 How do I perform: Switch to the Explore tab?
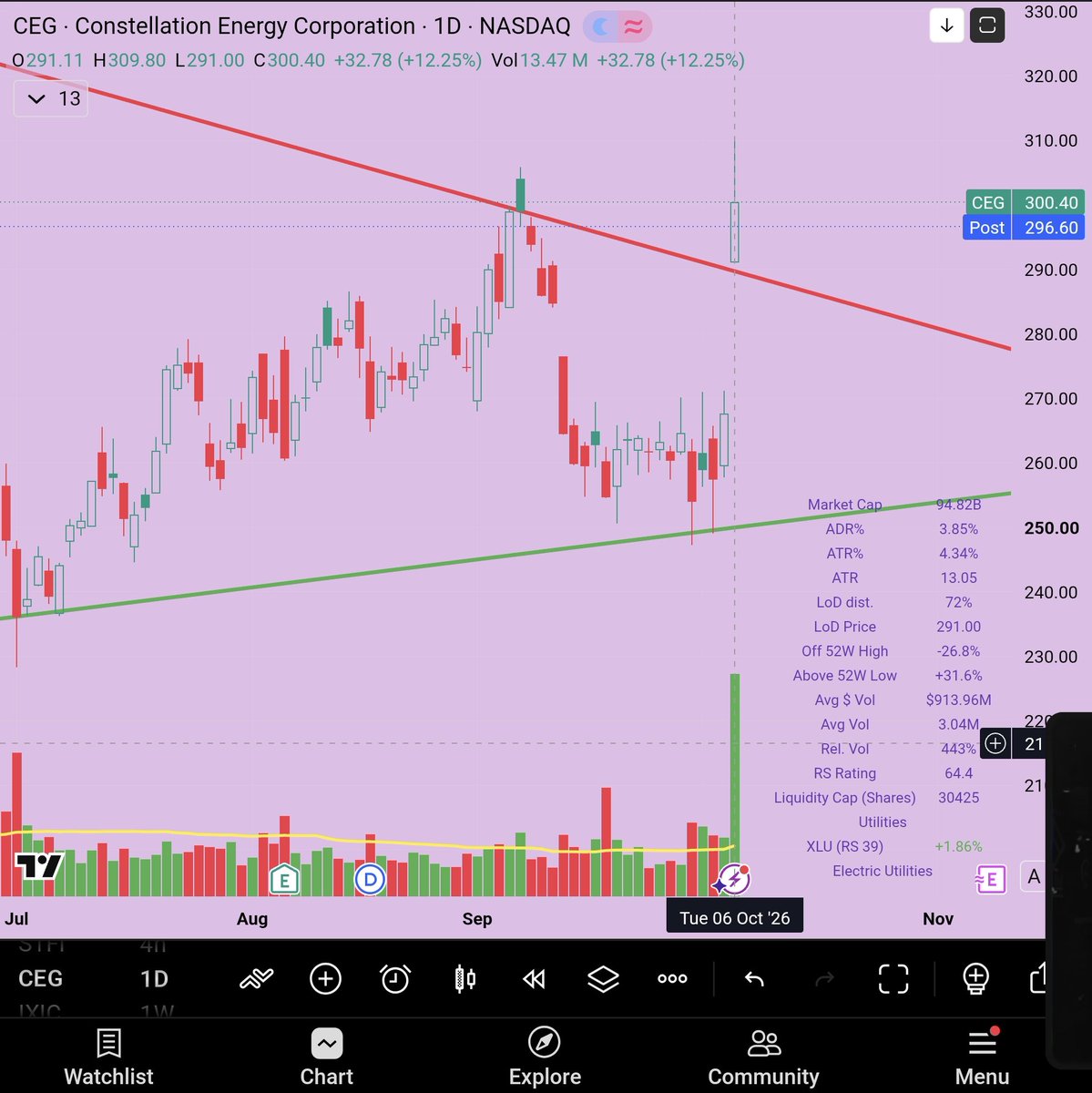[x=545, y=1057]
